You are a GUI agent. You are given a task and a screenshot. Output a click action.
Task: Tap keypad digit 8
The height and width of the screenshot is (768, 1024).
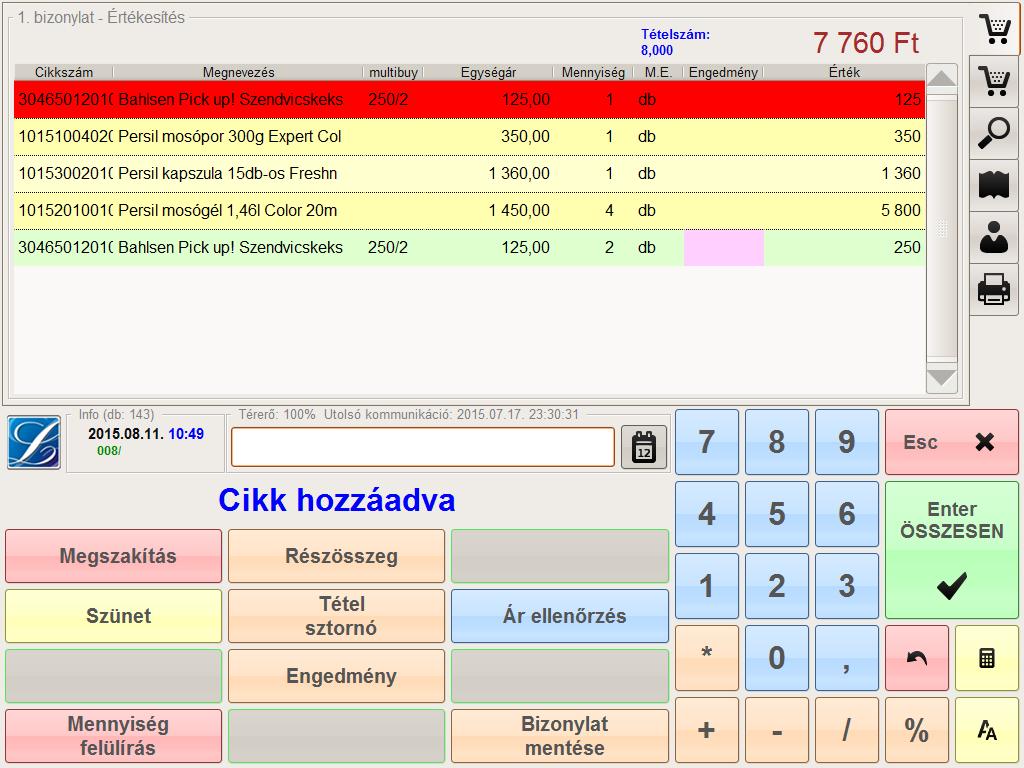click(776, 442)
